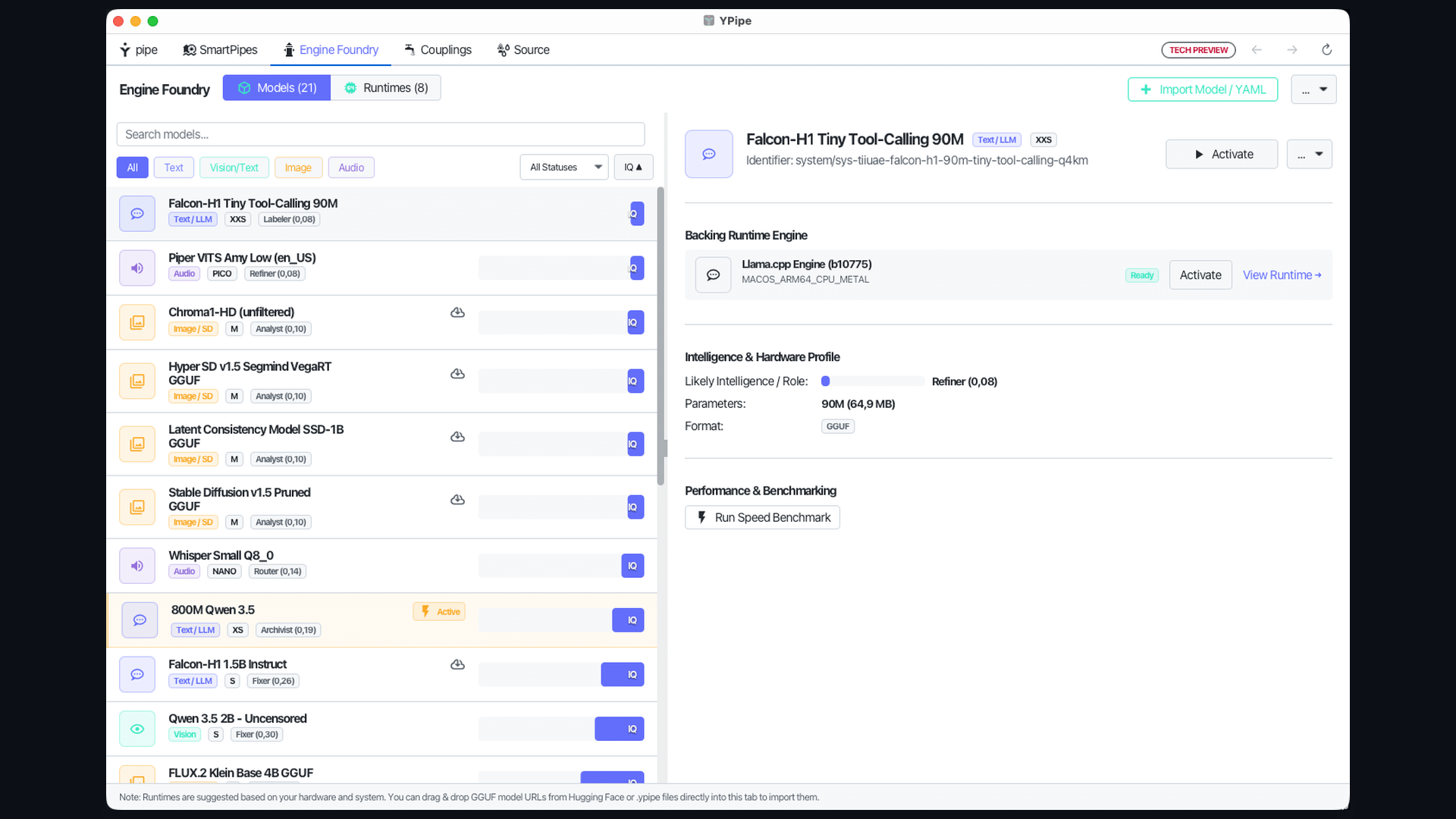Open the more options dropdown beside Import Model
Image resolution: width=1456 pixels, height=819 pixels.
pos(1313,89)
